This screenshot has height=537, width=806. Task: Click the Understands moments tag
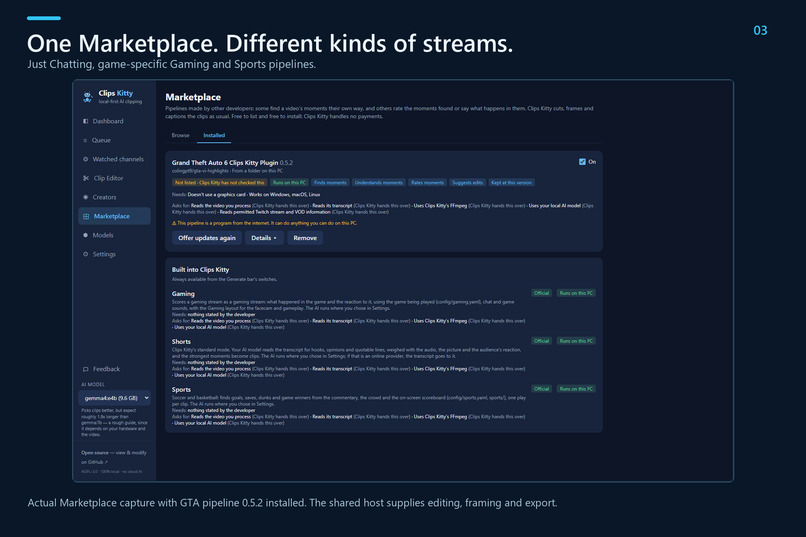[x=378, y=183]
